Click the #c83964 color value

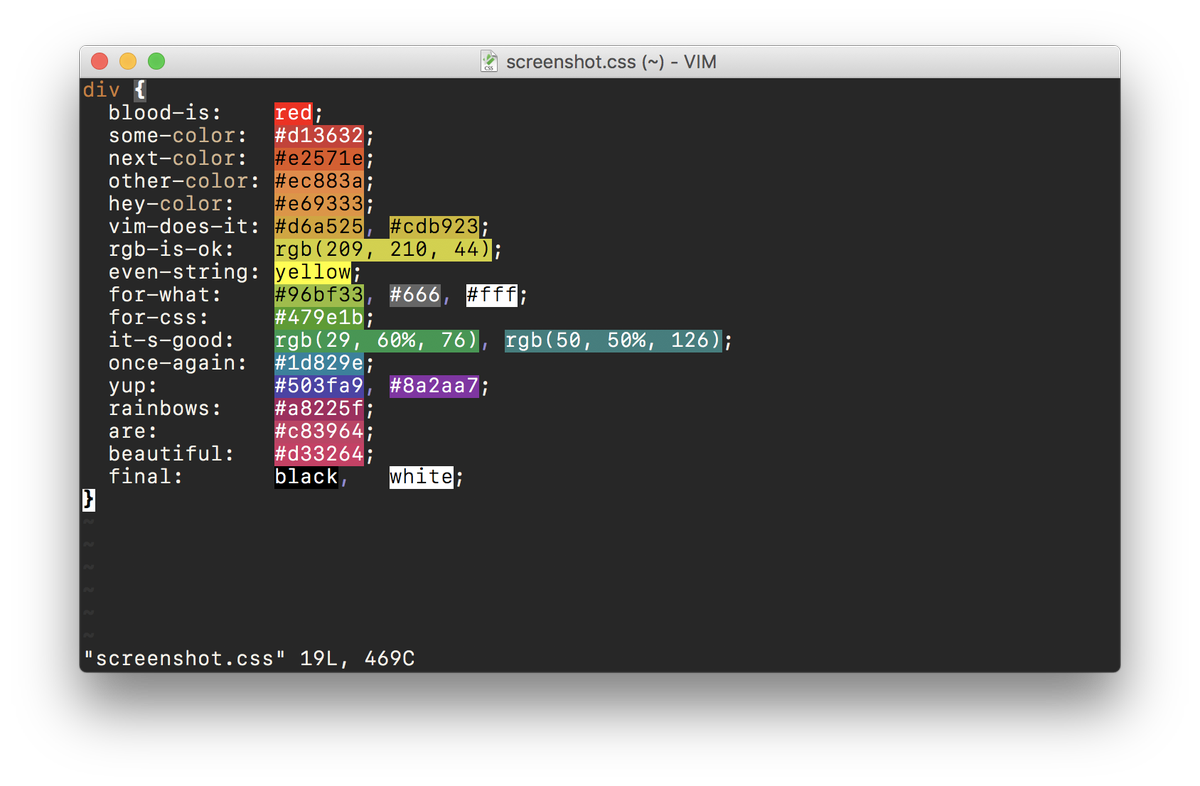(319, 431)
